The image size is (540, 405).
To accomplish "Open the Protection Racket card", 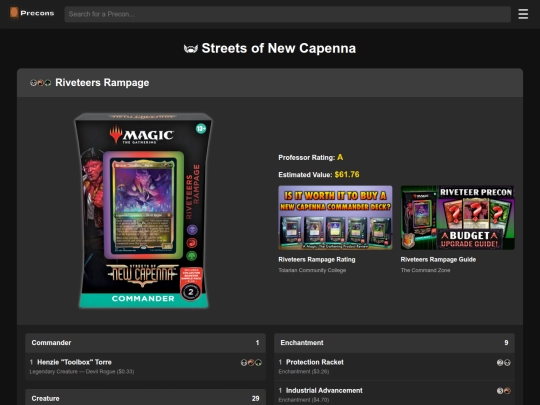I will [315, 362].
